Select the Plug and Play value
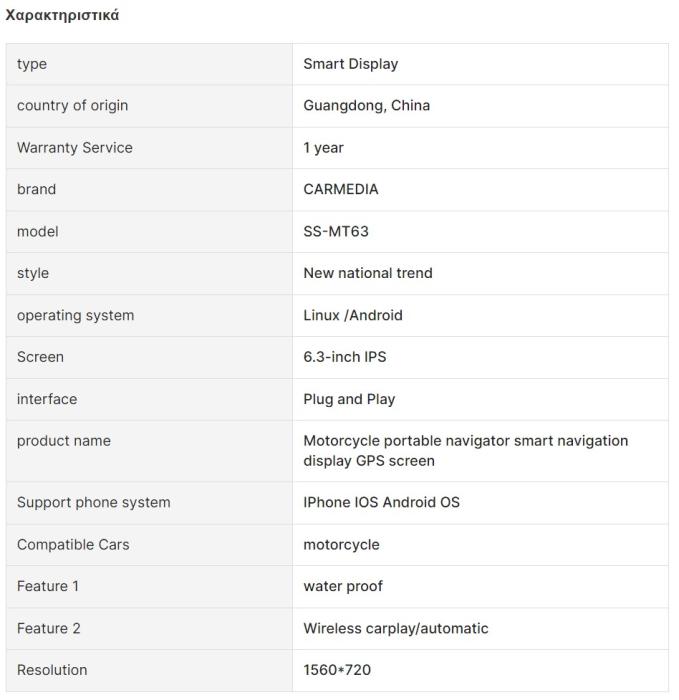This screenshot has height=700, width=679. coord(349,400)
